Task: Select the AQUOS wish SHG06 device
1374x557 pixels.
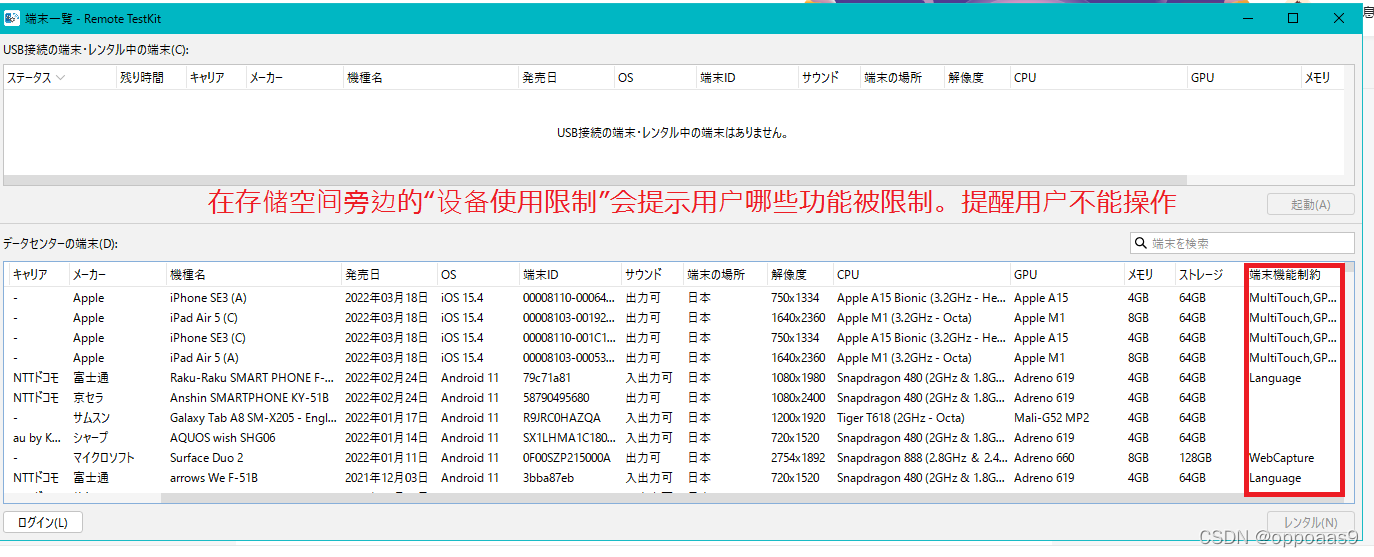Action: pos(675,438)
